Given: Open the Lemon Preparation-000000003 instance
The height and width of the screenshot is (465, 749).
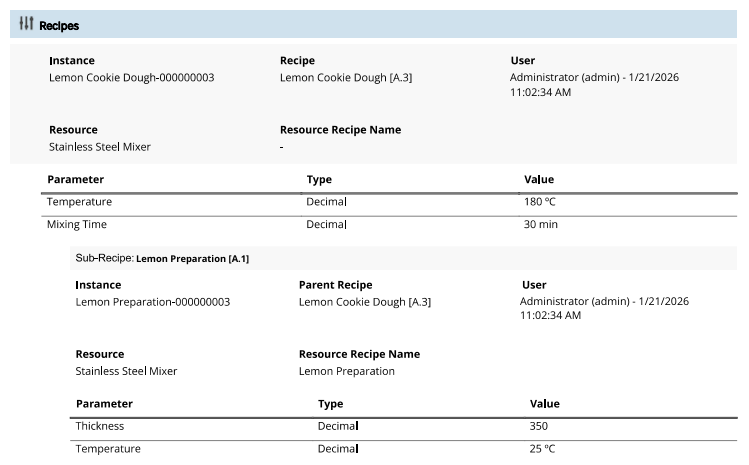Looking at the screenshot, I should (153, 302).
